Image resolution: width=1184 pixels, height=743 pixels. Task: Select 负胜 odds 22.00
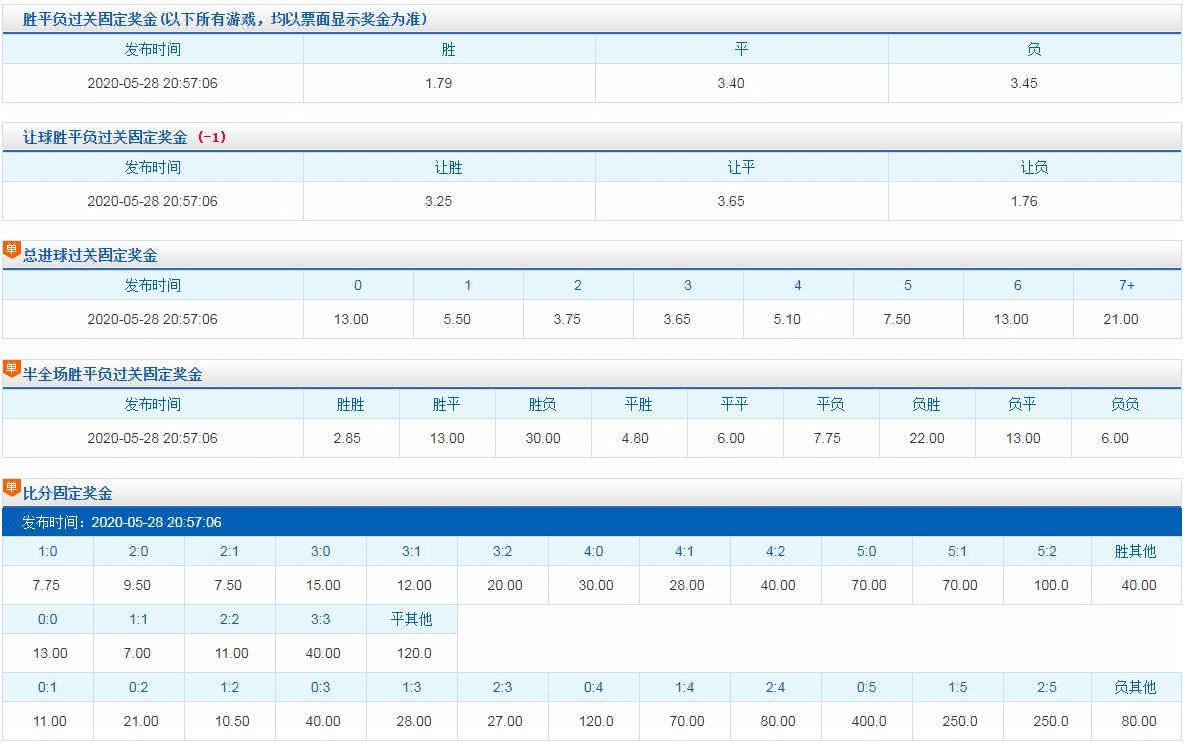tap(927, 438)
